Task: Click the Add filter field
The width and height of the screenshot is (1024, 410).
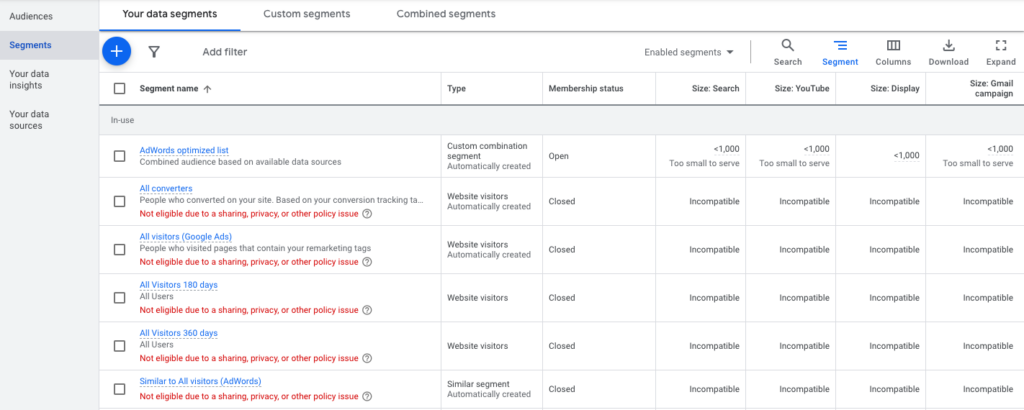Action: coord(224,52)
